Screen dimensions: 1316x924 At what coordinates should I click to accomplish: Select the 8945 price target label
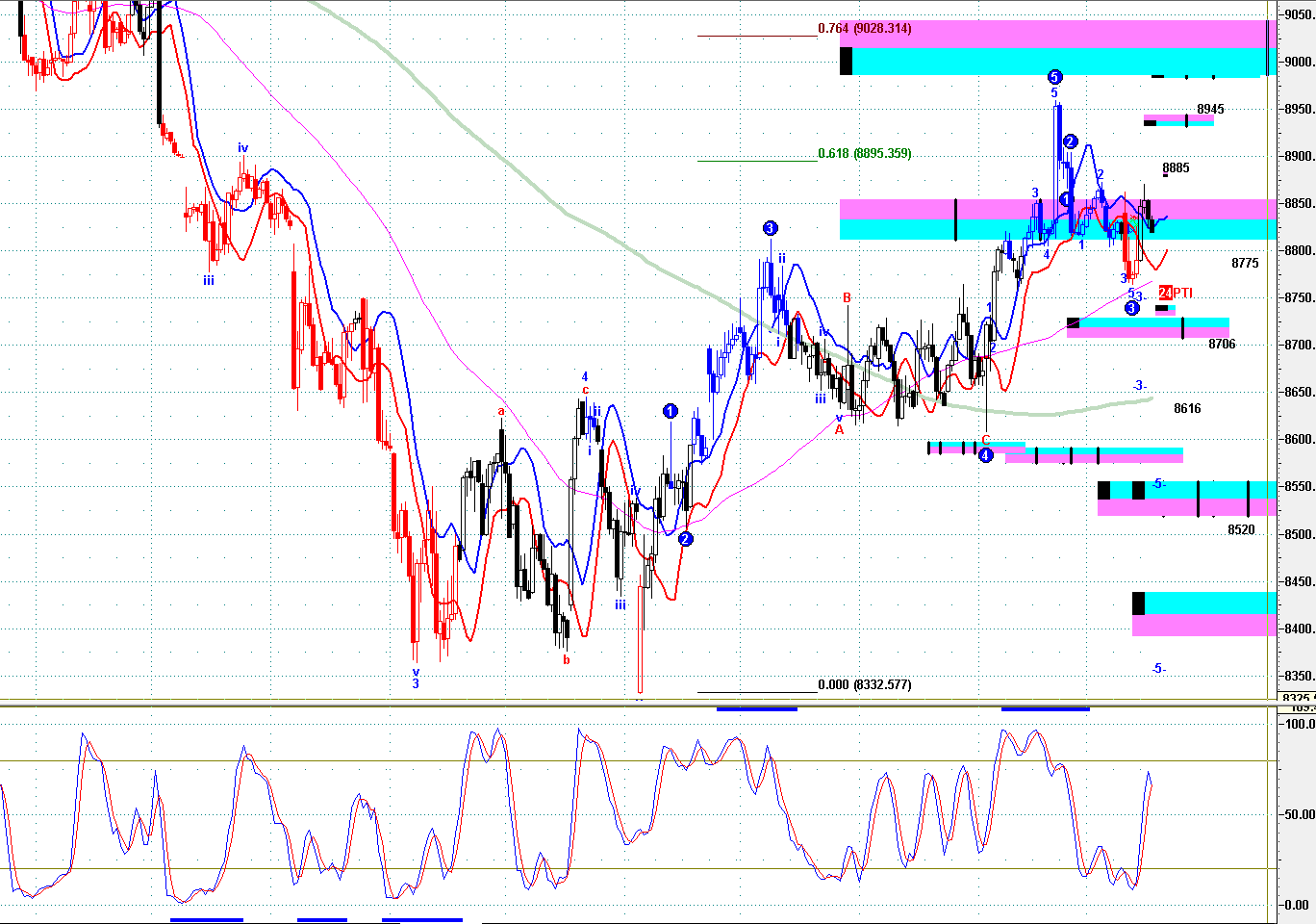coord(1210,110)
